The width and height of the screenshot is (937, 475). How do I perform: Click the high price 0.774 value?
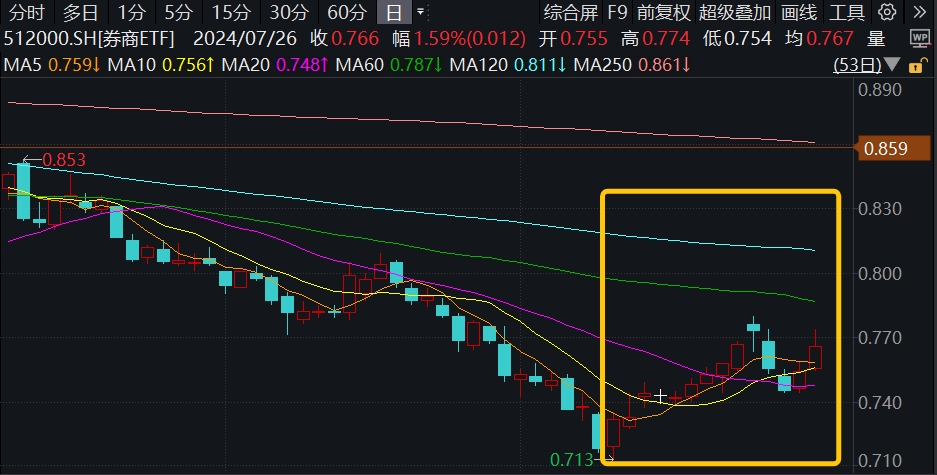(665, 39)
